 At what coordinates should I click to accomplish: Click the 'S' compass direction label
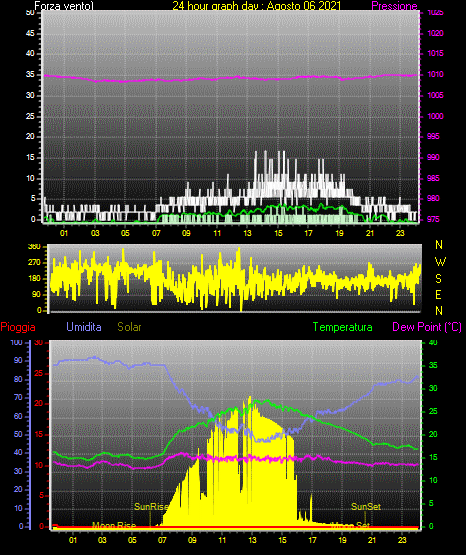(438, 279)
